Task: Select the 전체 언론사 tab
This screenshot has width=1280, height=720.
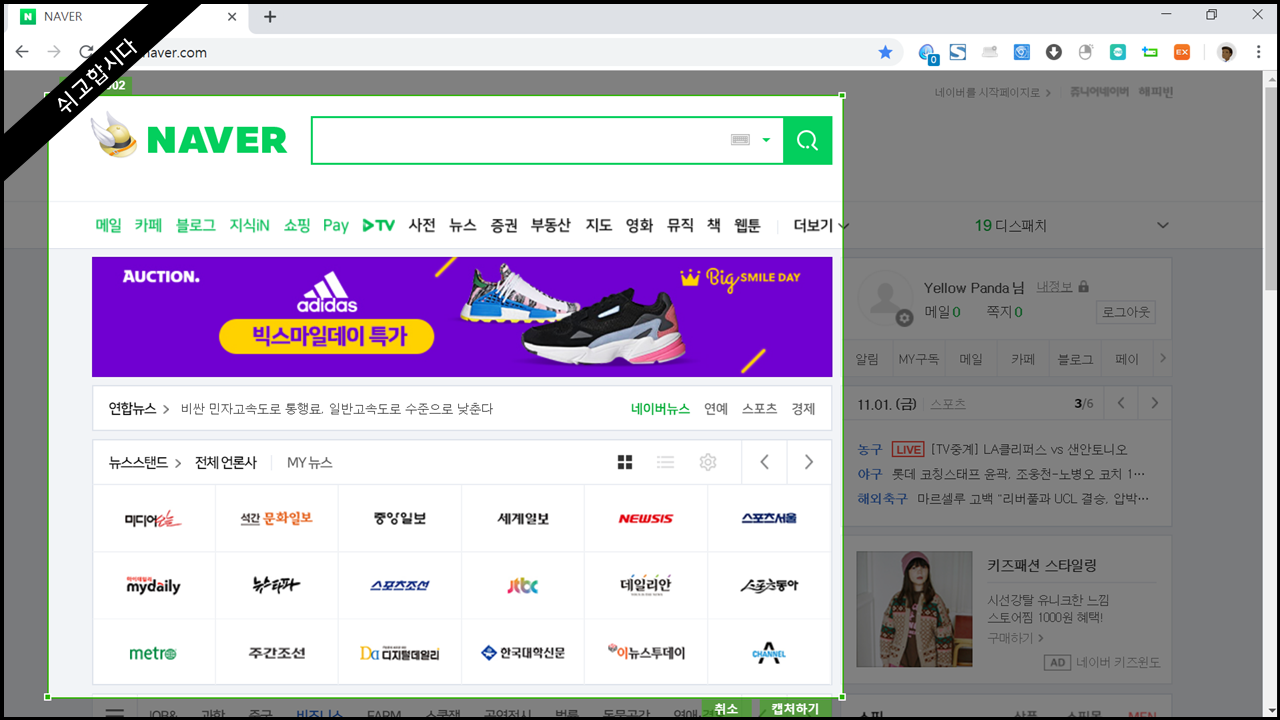Action: tap(226, 462)
